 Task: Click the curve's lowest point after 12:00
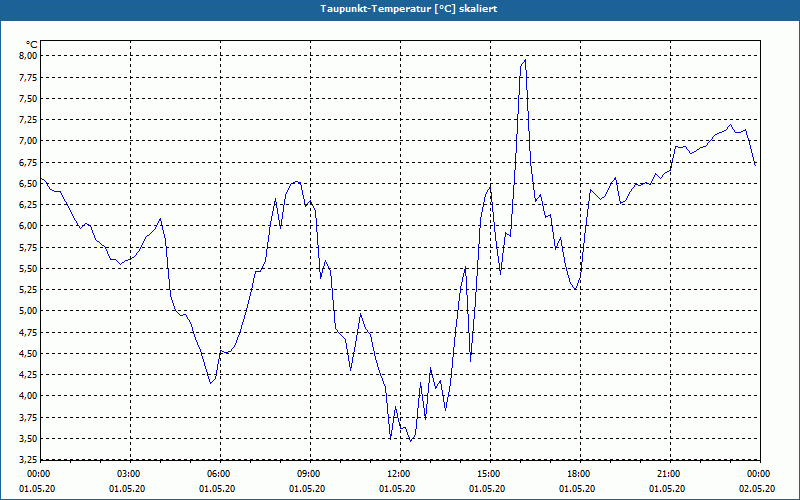coord(410,441)
